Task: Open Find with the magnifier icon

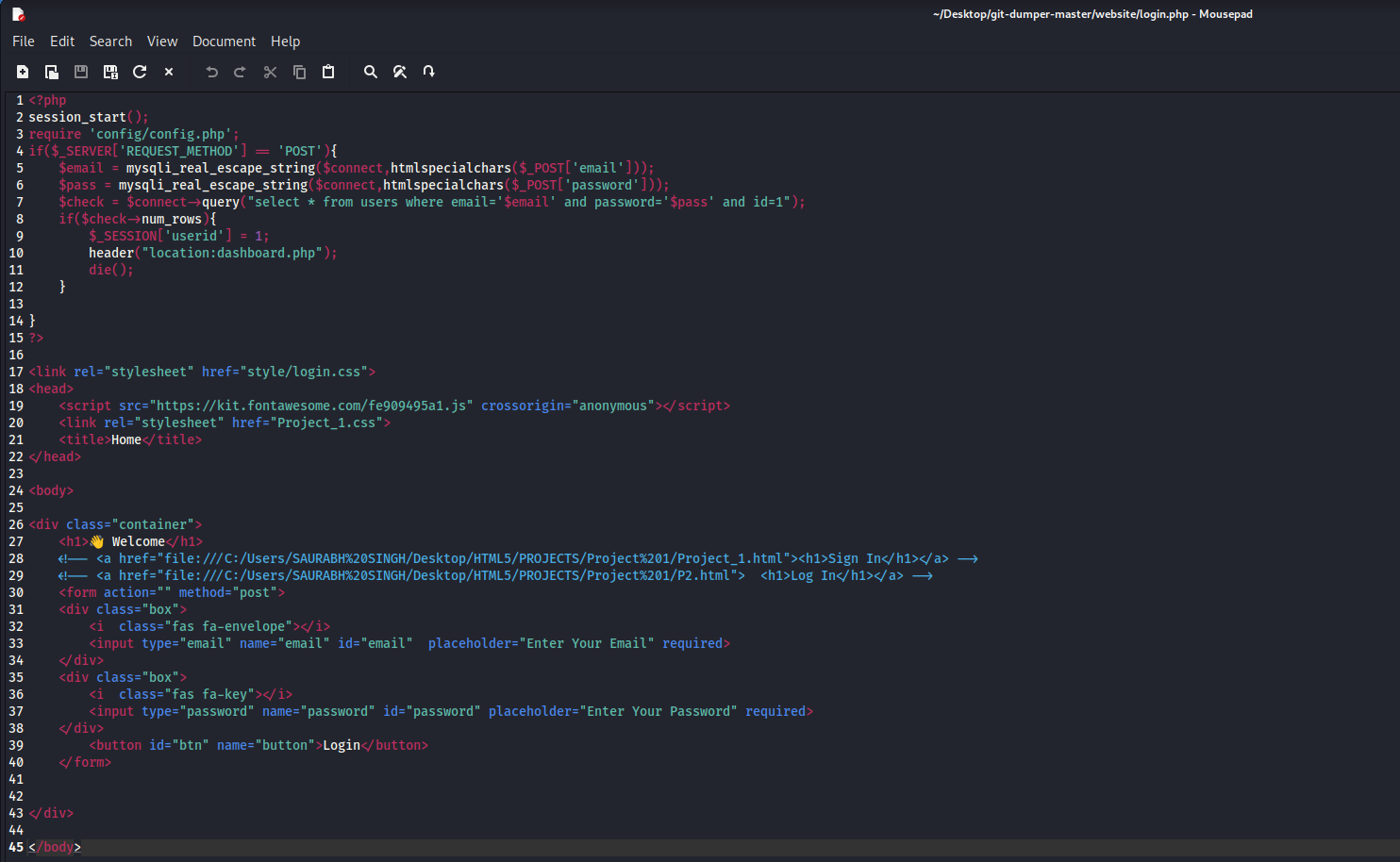Action: (371, 72)
